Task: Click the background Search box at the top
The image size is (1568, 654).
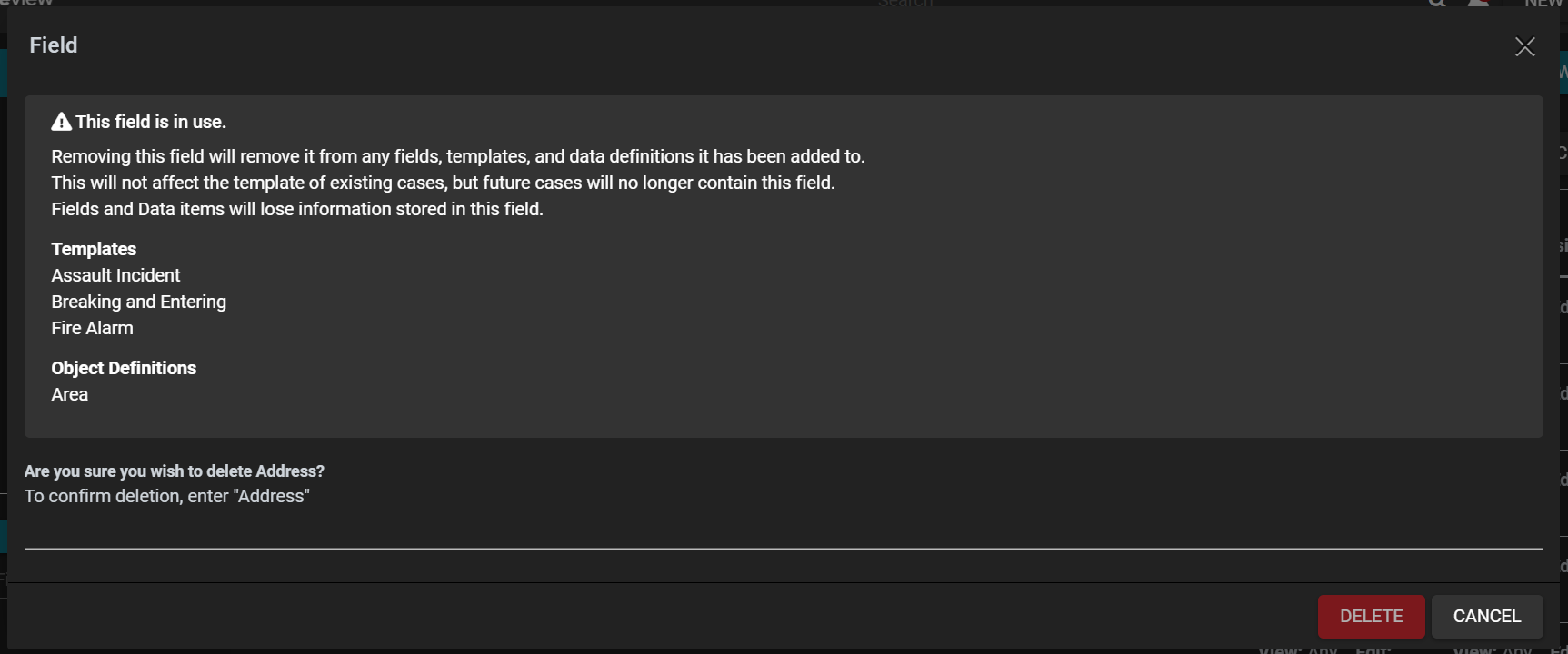Action: pos(905,4)
